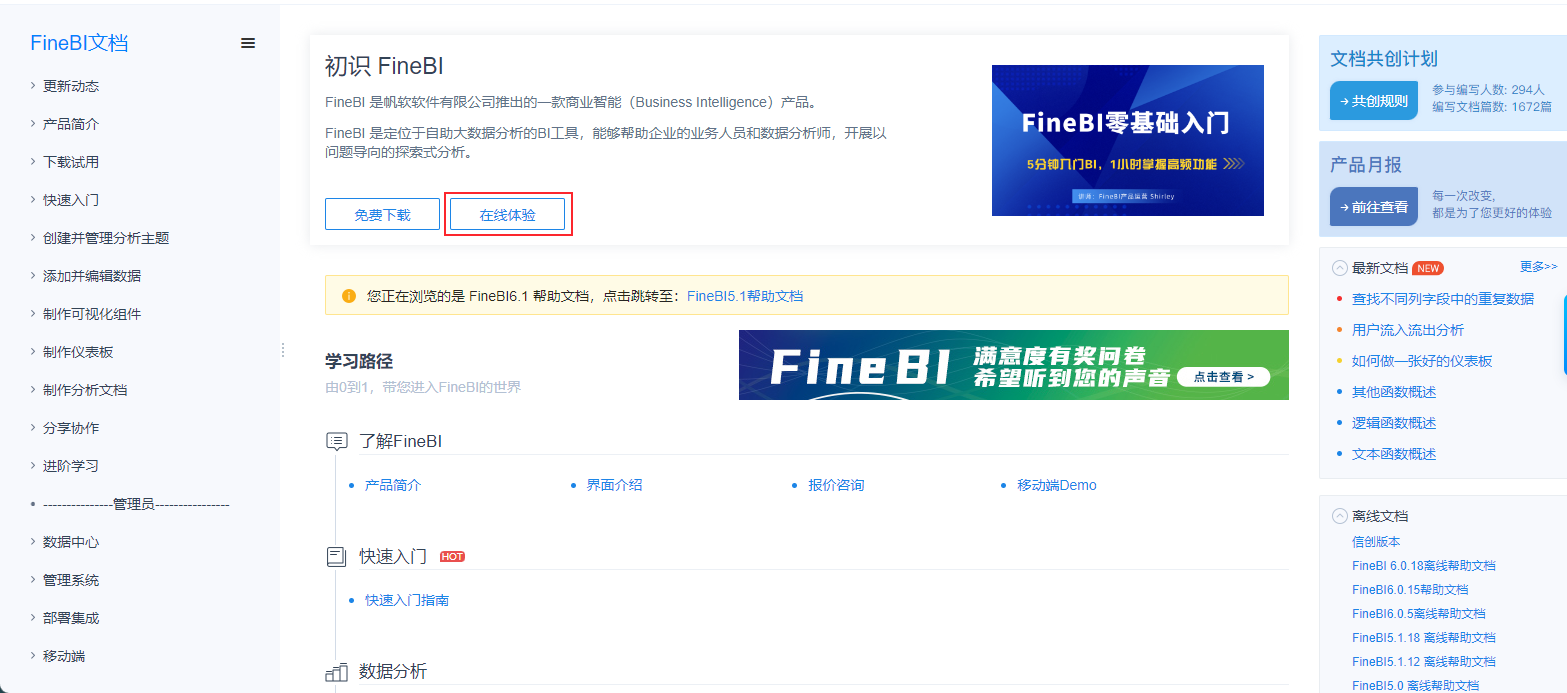Open 其他函数概述 document
This screenshot has height=693, width=1567.
1394,392
